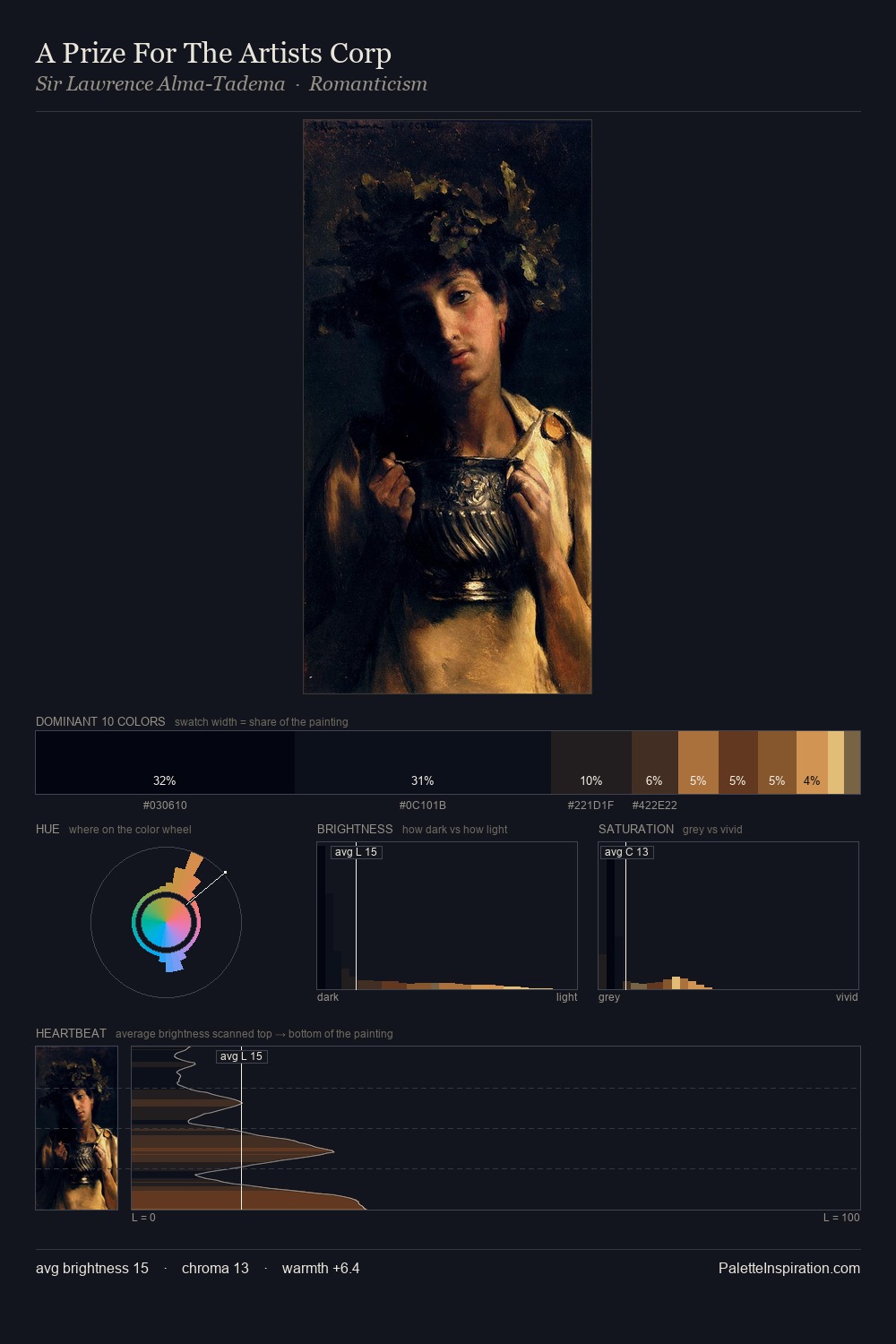Click hex code #0C101B
This screenshot has width=896, height=1344.
[423, 806]
